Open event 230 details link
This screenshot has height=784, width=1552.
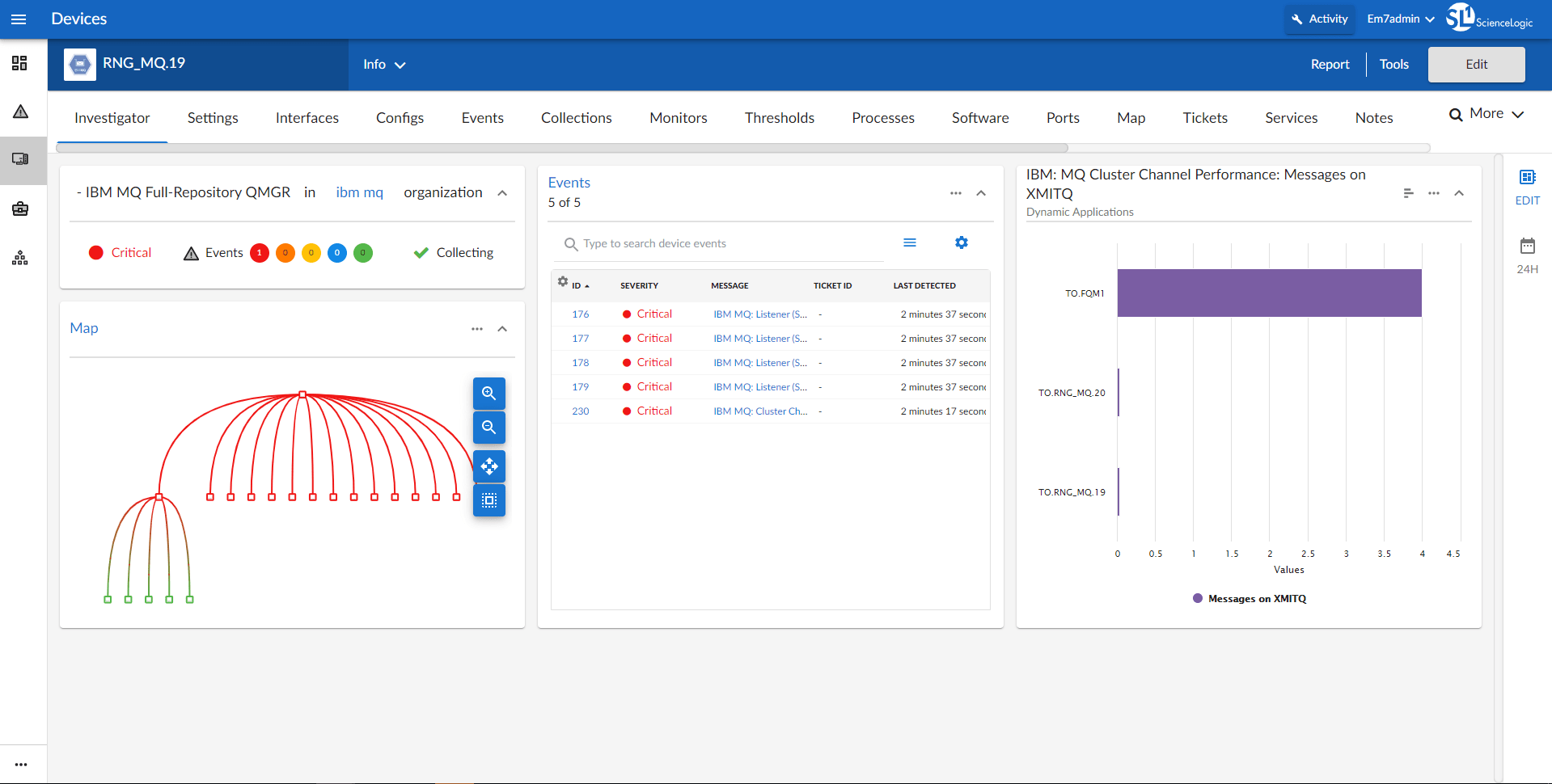click(580, 411)
